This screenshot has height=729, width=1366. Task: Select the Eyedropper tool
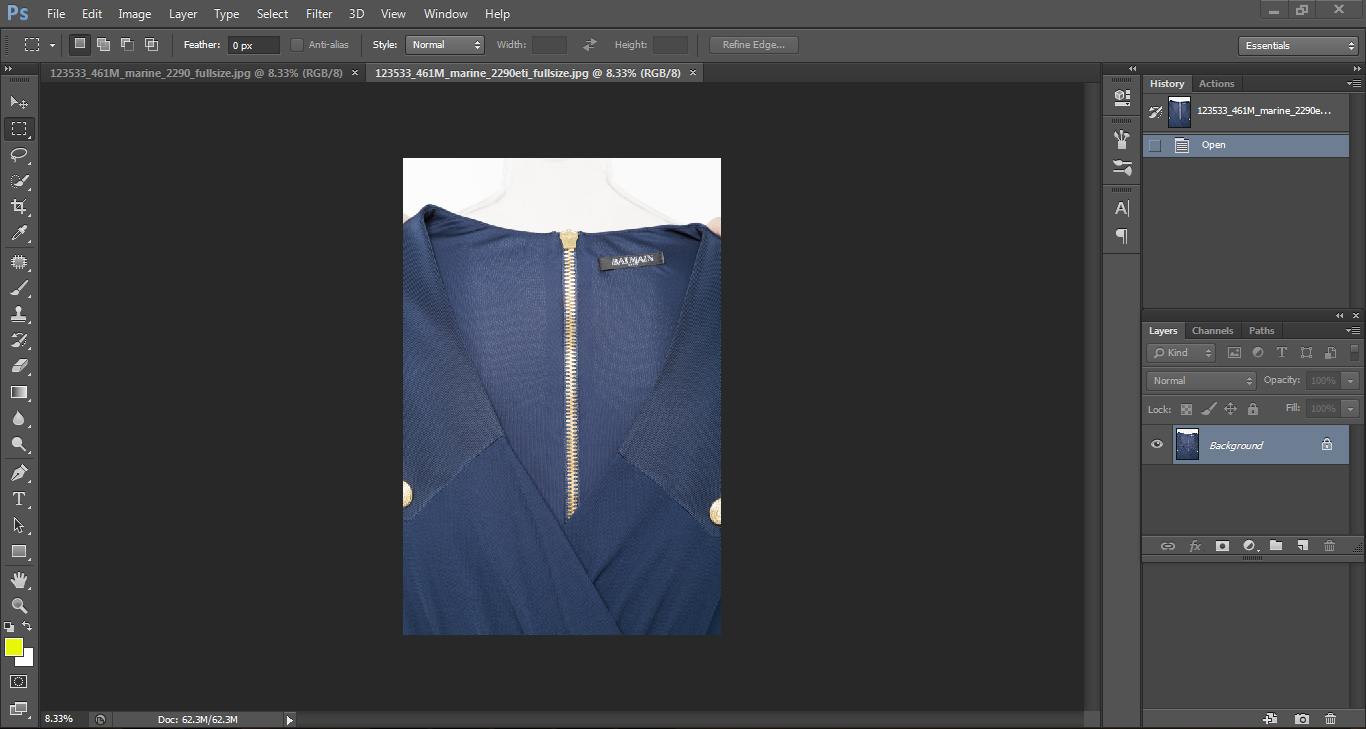coord(19,234)
